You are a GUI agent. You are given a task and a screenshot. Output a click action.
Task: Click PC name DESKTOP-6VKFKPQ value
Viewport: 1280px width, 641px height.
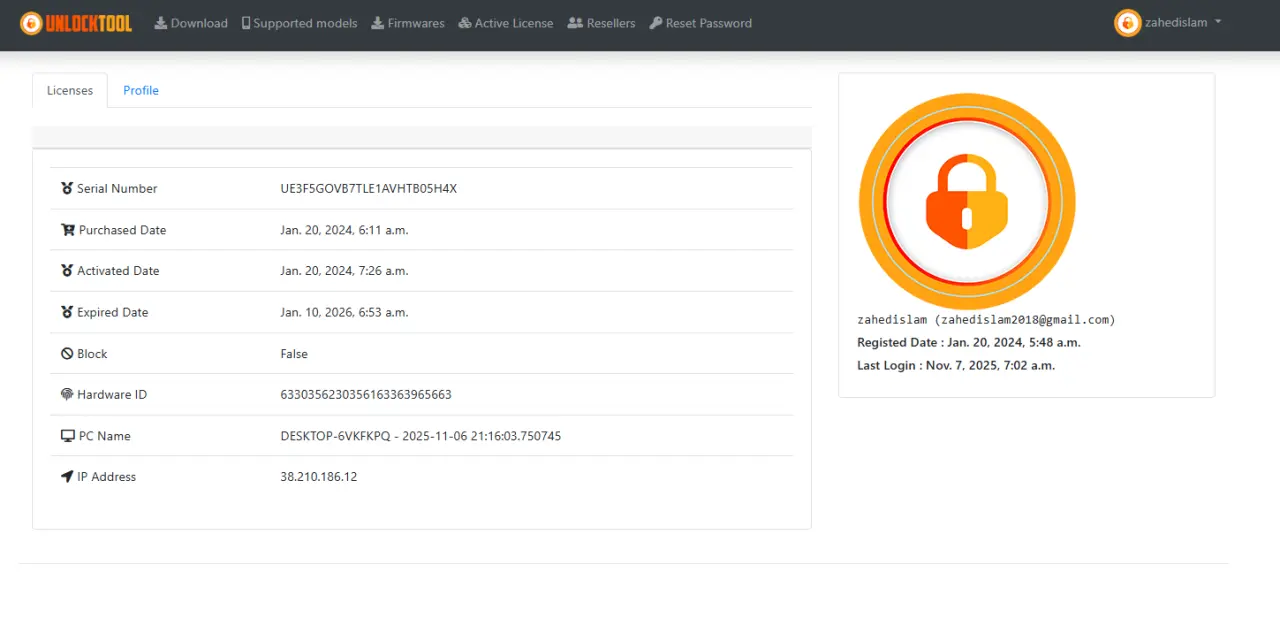pyautogui.click(x=421, y=436)
